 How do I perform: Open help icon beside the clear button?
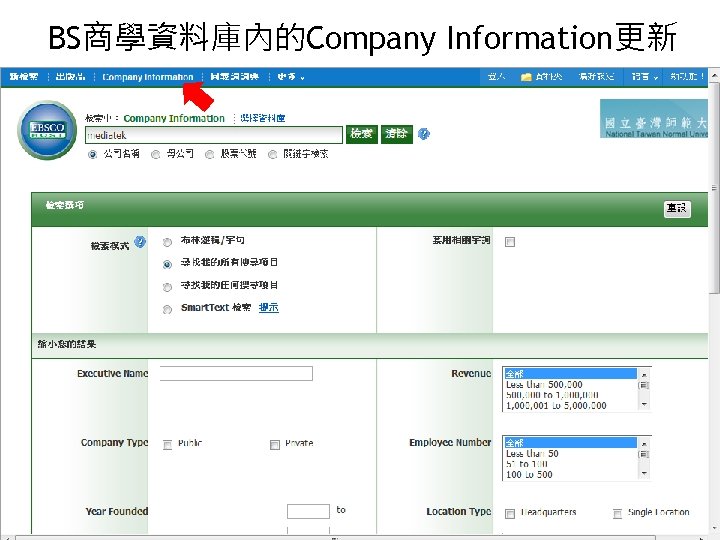[424, 134]
